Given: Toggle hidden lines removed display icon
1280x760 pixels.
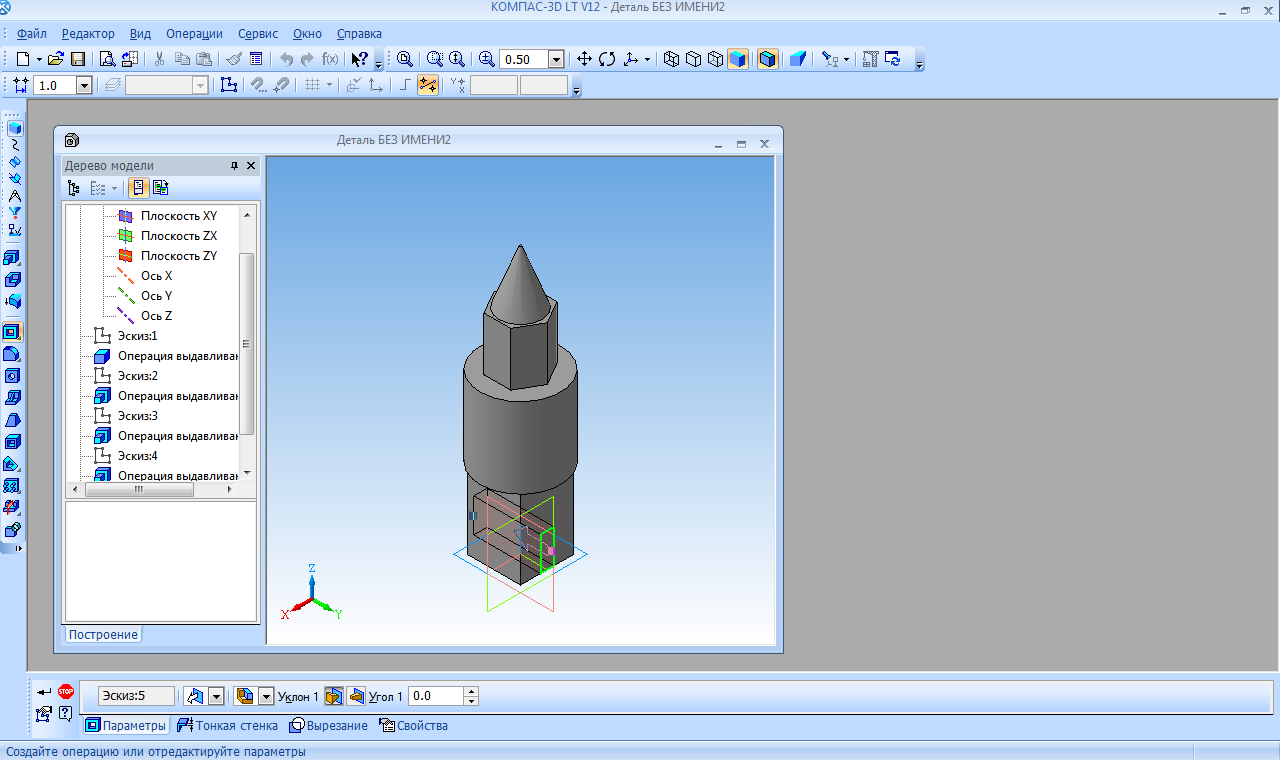Looking at the screenshot, I should (693, 59).
